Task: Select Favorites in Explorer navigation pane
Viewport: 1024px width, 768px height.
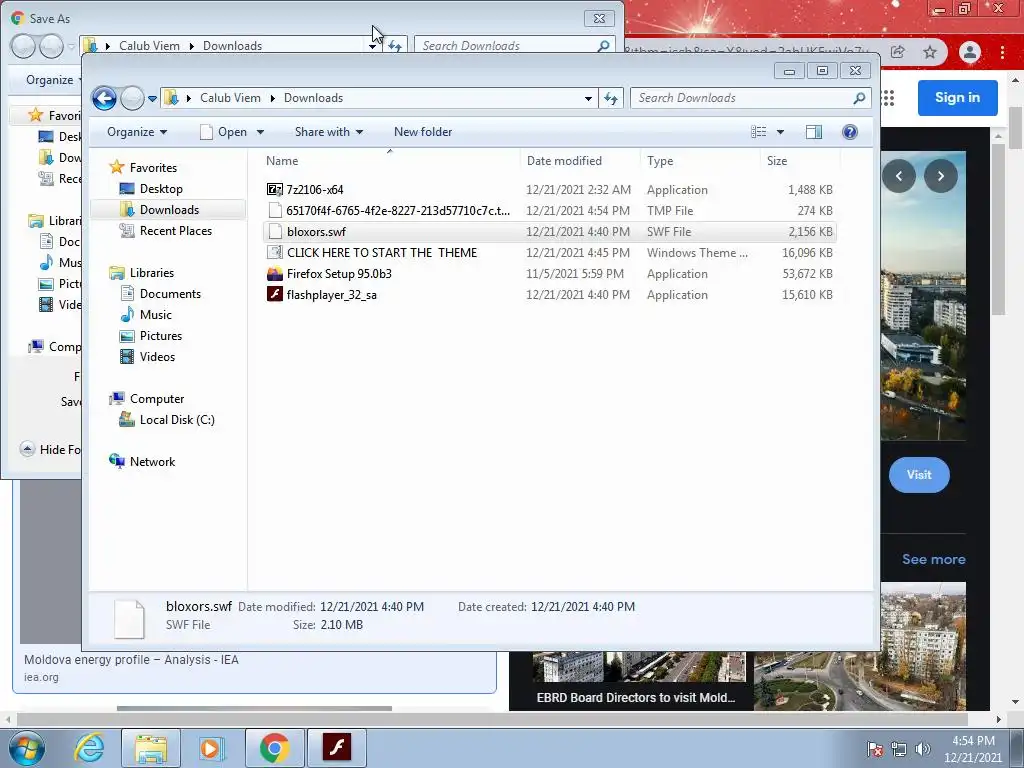Action: click(153, 168)
